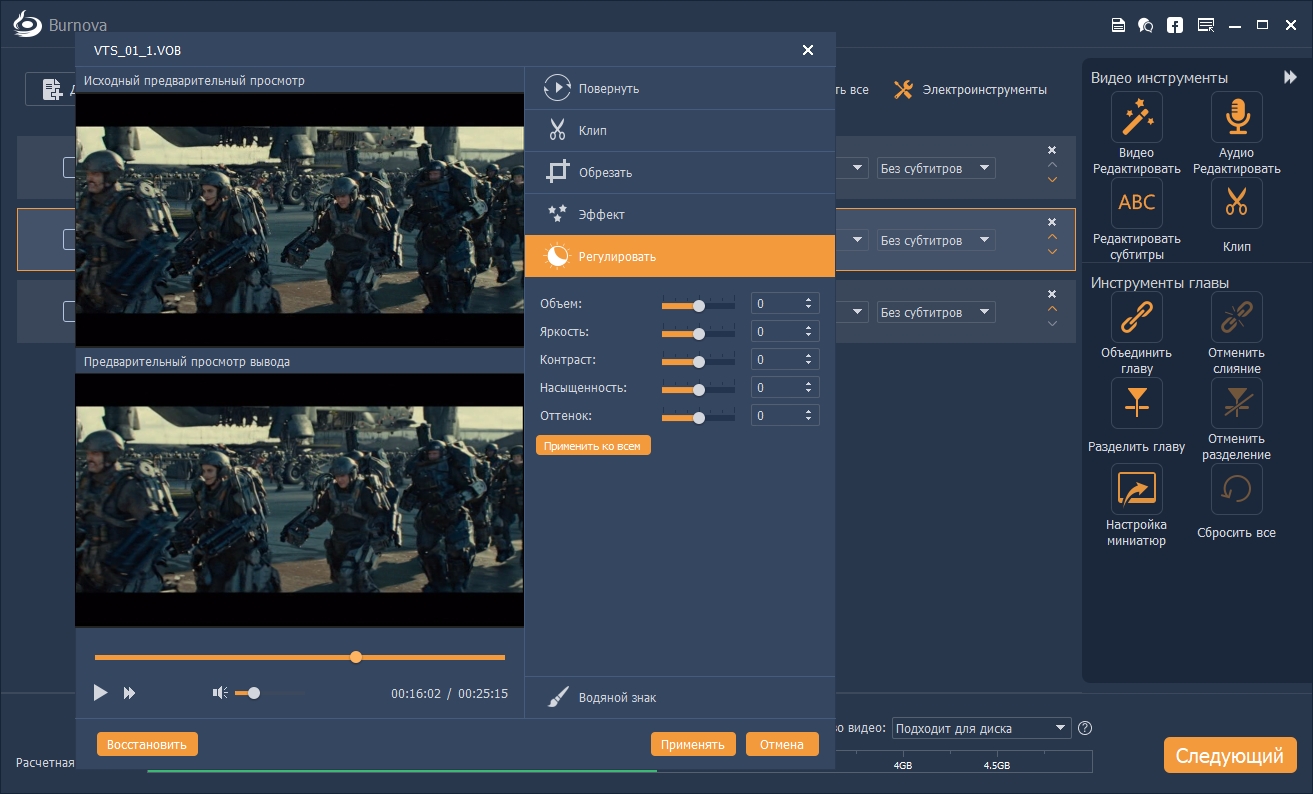Click the playback progress slider handle
Image resolution: width=1313 pixels, height=794 pixels.
pyautogui.click(x=356, y=657)
